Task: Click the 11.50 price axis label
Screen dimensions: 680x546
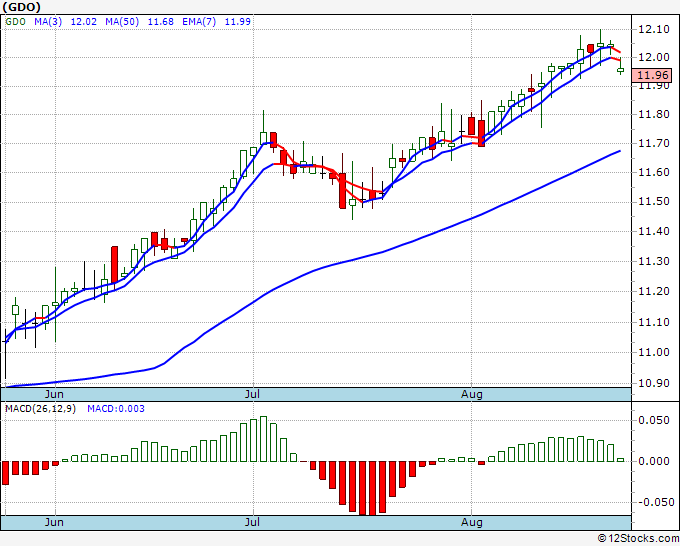Action: (x=654, y=201)
